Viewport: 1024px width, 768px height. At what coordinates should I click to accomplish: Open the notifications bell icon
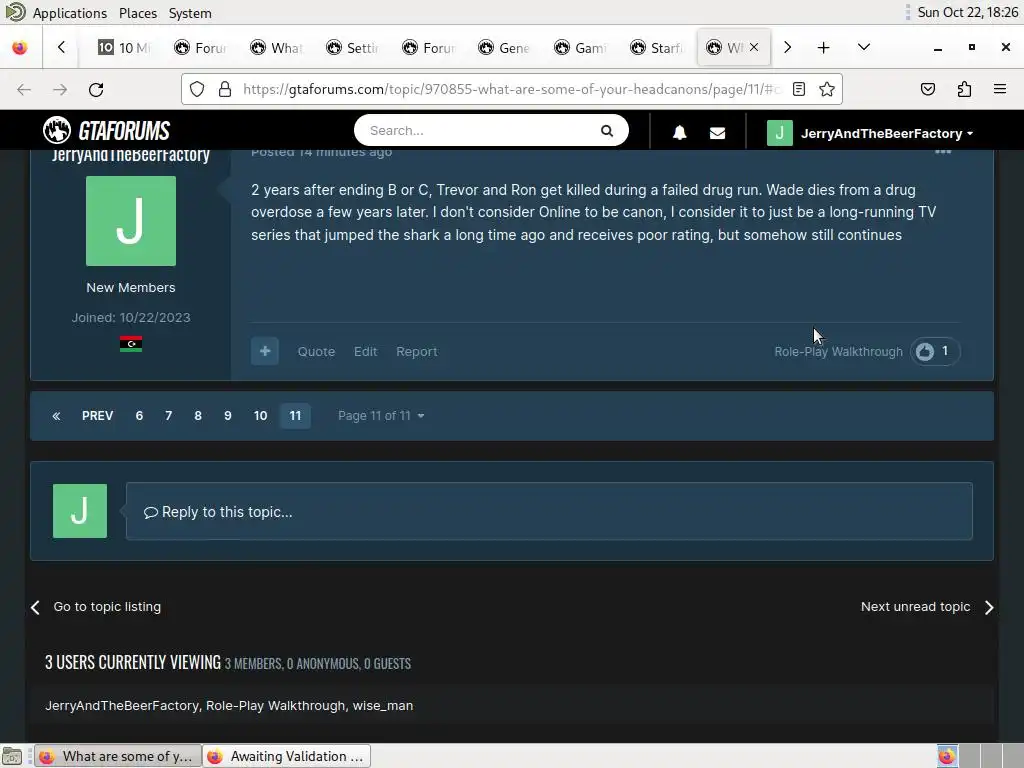pyautogui.click(x=679, y=133)
